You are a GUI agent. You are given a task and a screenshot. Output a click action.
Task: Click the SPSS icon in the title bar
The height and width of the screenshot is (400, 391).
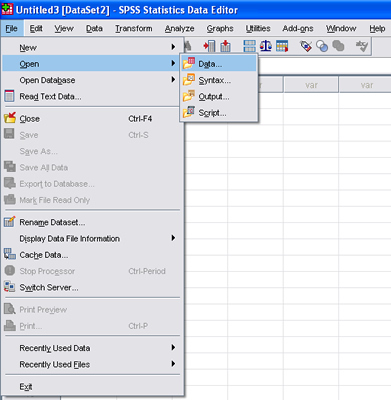[x=7, y=9]
